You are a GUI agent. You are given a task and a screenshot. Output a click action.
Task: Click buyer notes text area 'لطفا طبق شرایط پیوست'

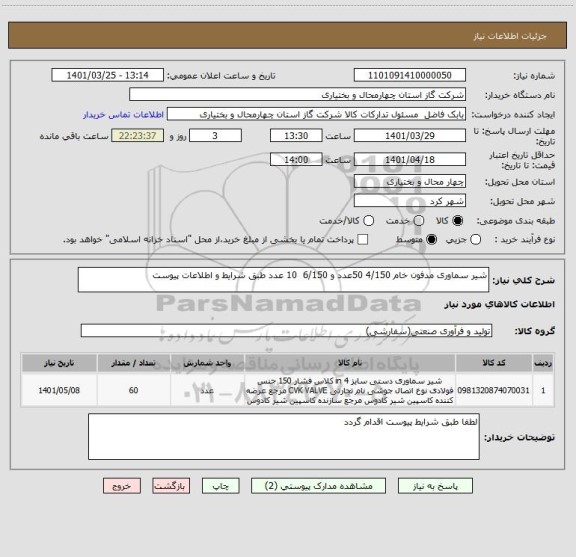pyautogui.click(x=284, y=436)
